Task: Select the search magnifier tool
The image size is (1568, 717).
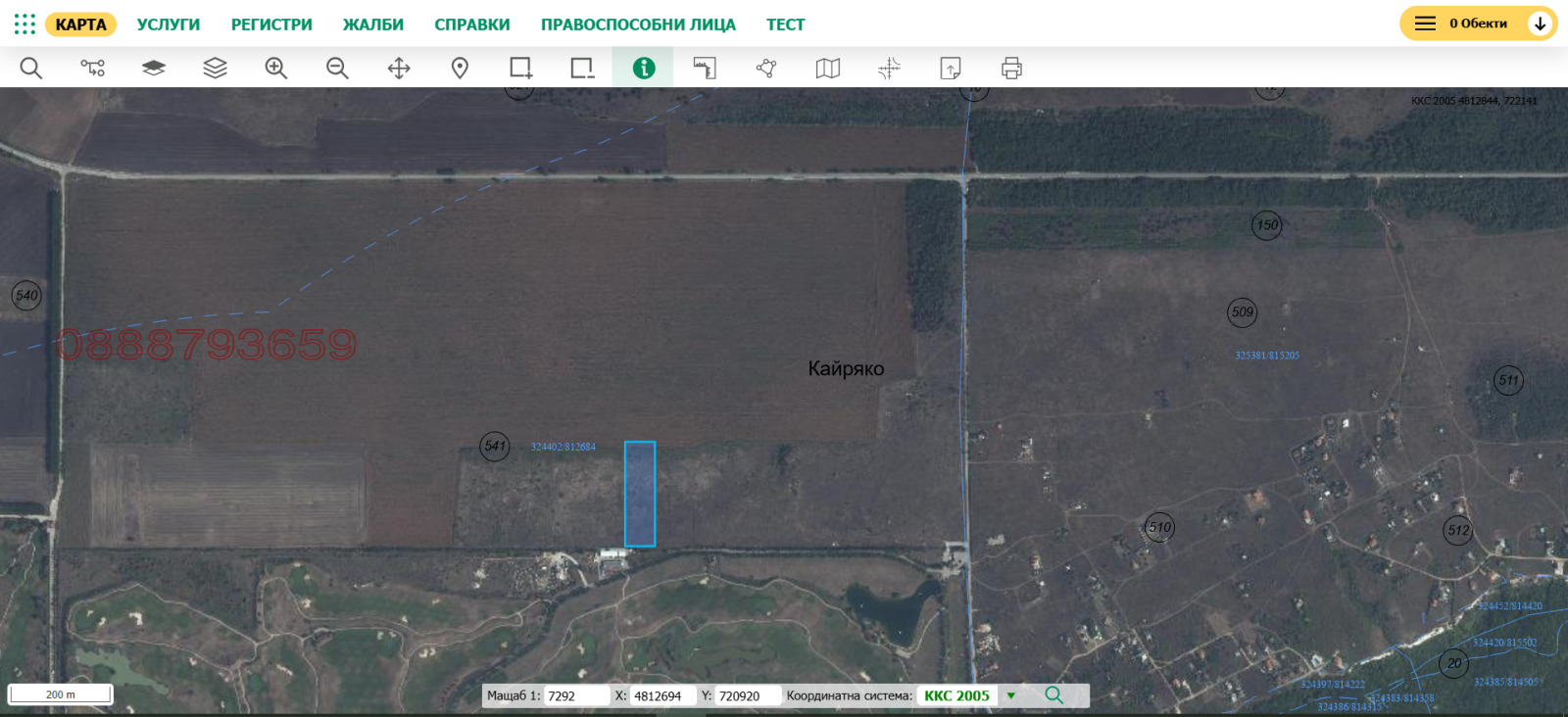Action: coord(31,68)
